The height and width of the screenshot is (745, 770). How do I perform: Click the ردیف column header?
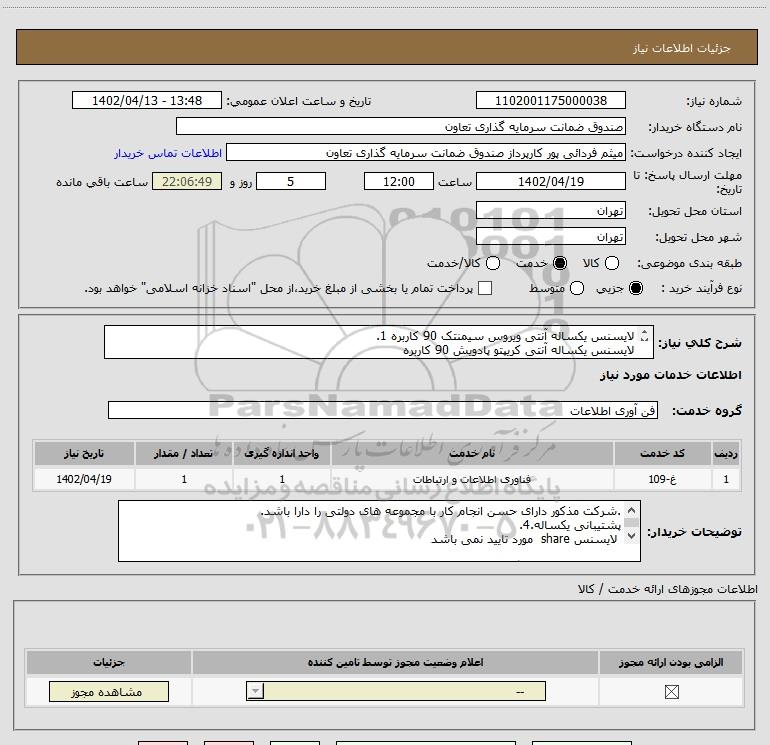click(726, 453)
